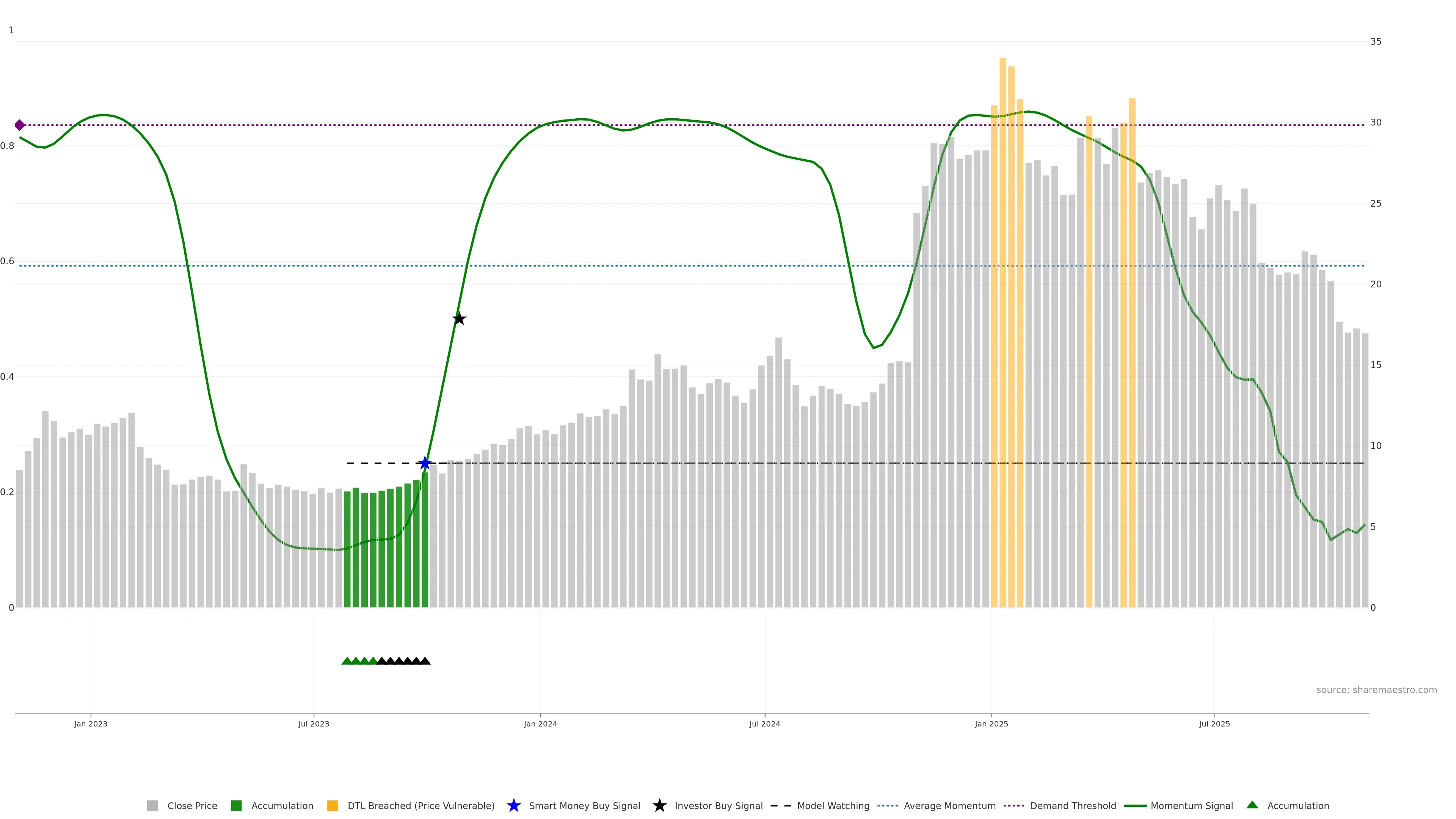
Task: Click the Jan 2024 axis label
Action: coord(540,723)
